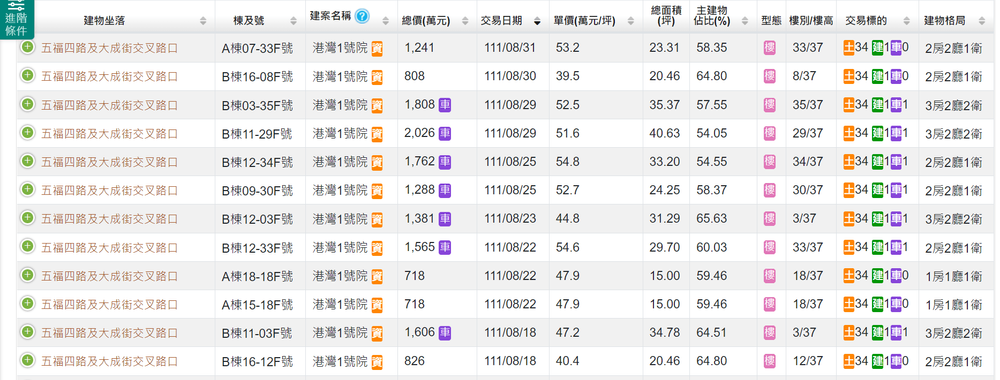Click the pink 樓 type icon in A棟07-33F號 row
This screenshot has width=1000, height=380.
770,48
